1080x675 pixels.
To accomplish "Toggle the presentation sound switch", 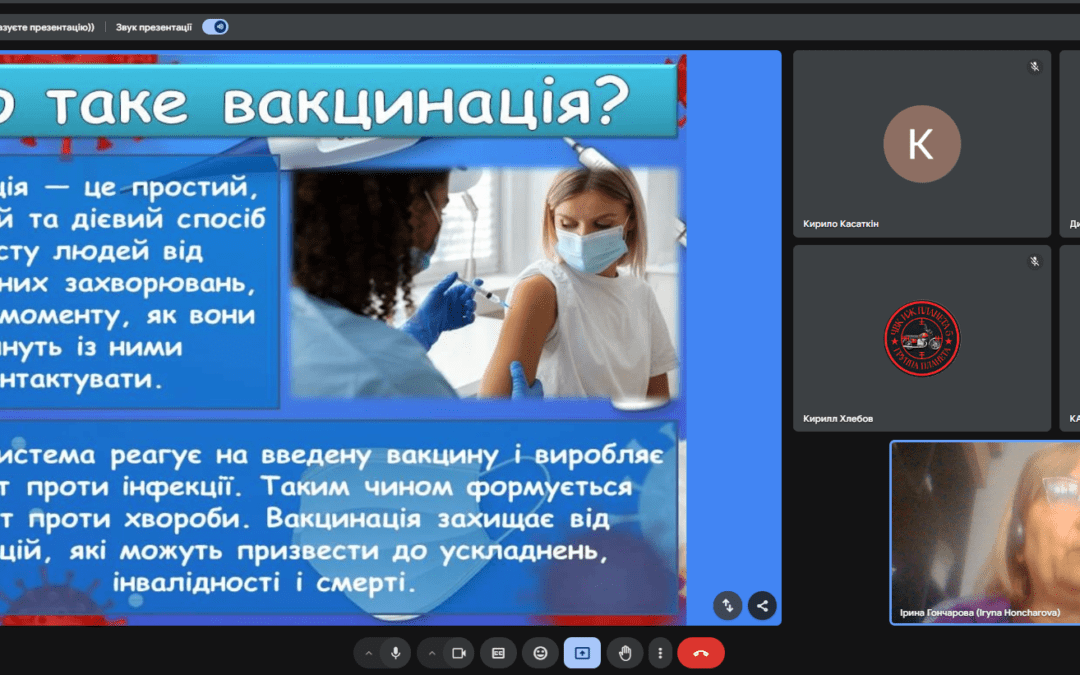I will tap(215, 27).
